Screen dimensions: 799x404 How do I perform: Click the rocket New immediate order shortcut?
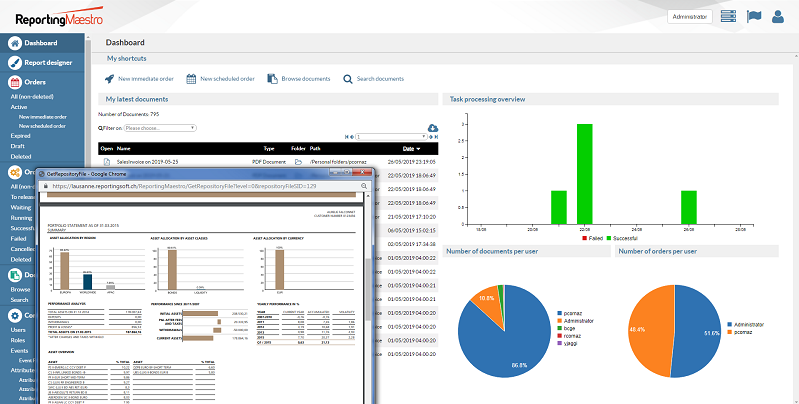[110, 78]
